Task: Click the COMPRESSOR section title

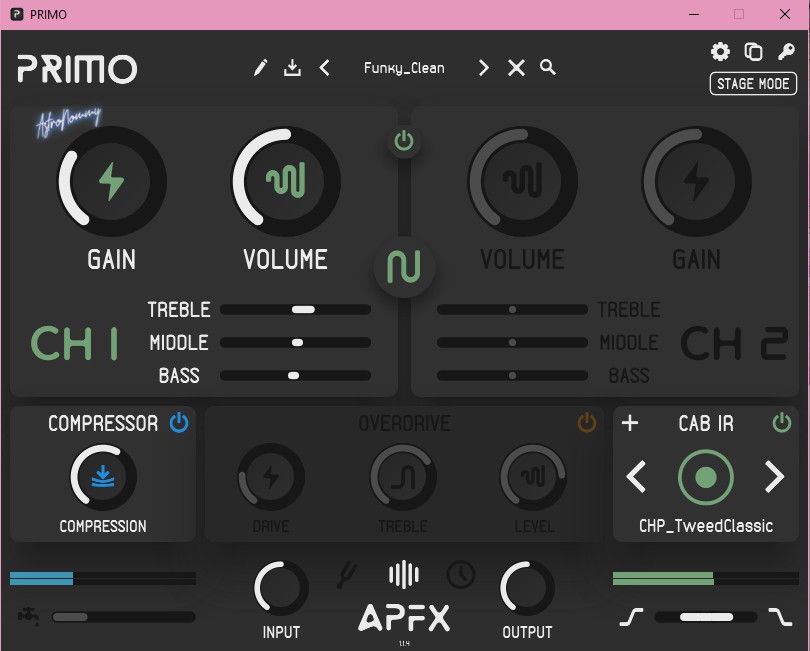Action: [103, 424]
